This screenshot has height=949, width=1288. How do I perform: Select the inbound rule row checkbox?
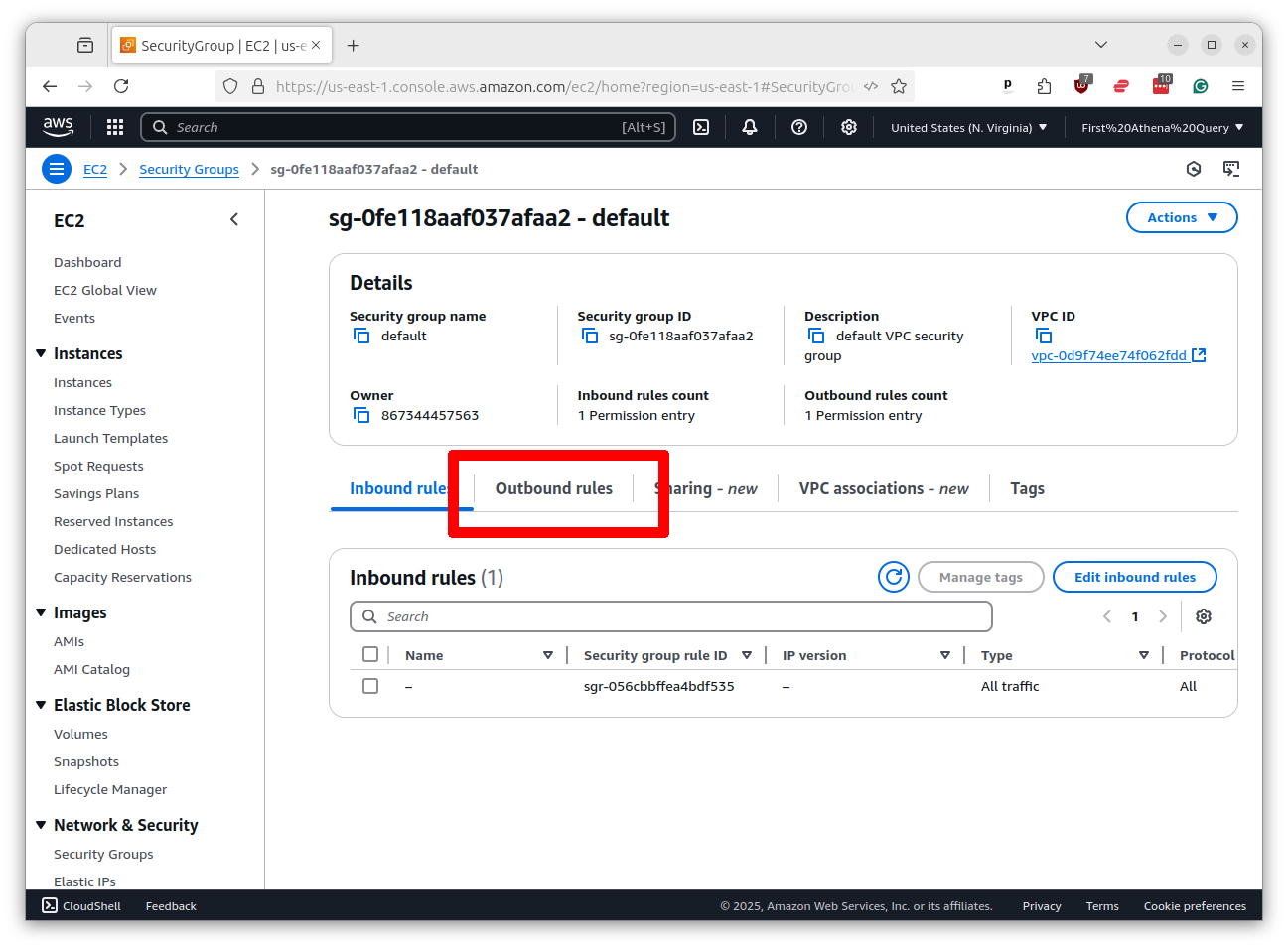[x=370, y=685]
